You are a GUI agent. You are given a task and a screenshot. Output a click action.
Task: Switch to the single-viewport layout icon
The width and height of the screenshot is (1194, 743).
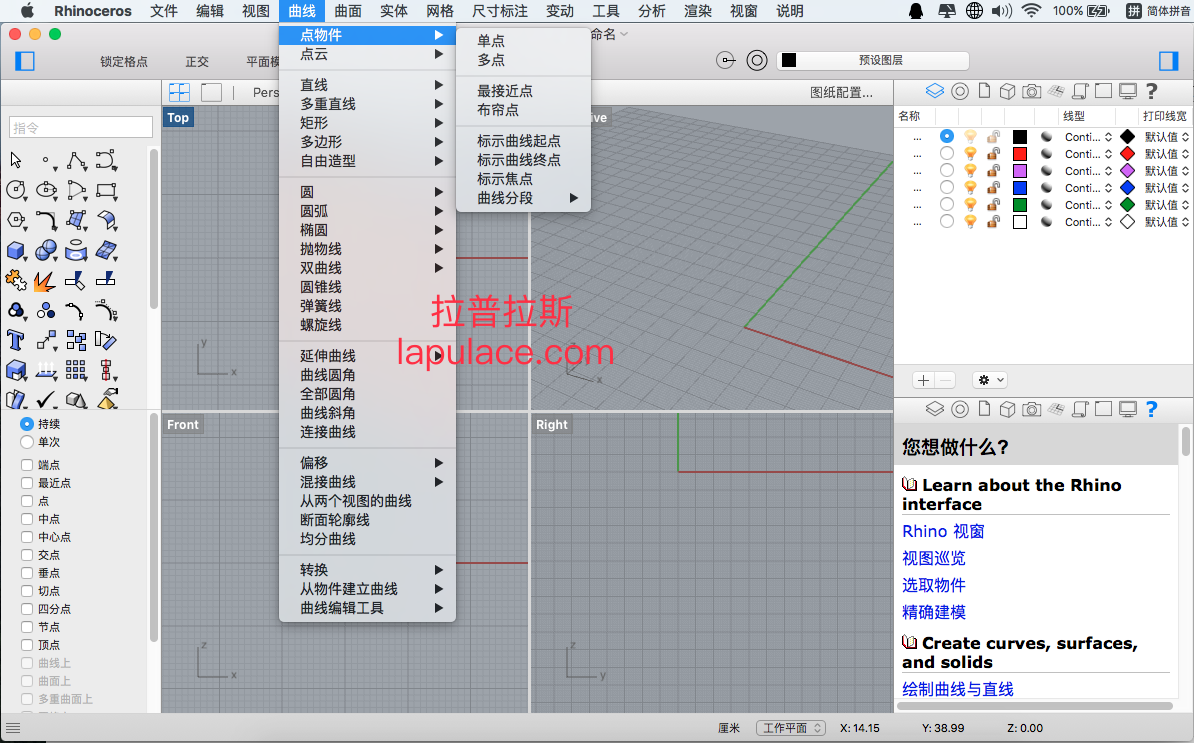211,92
